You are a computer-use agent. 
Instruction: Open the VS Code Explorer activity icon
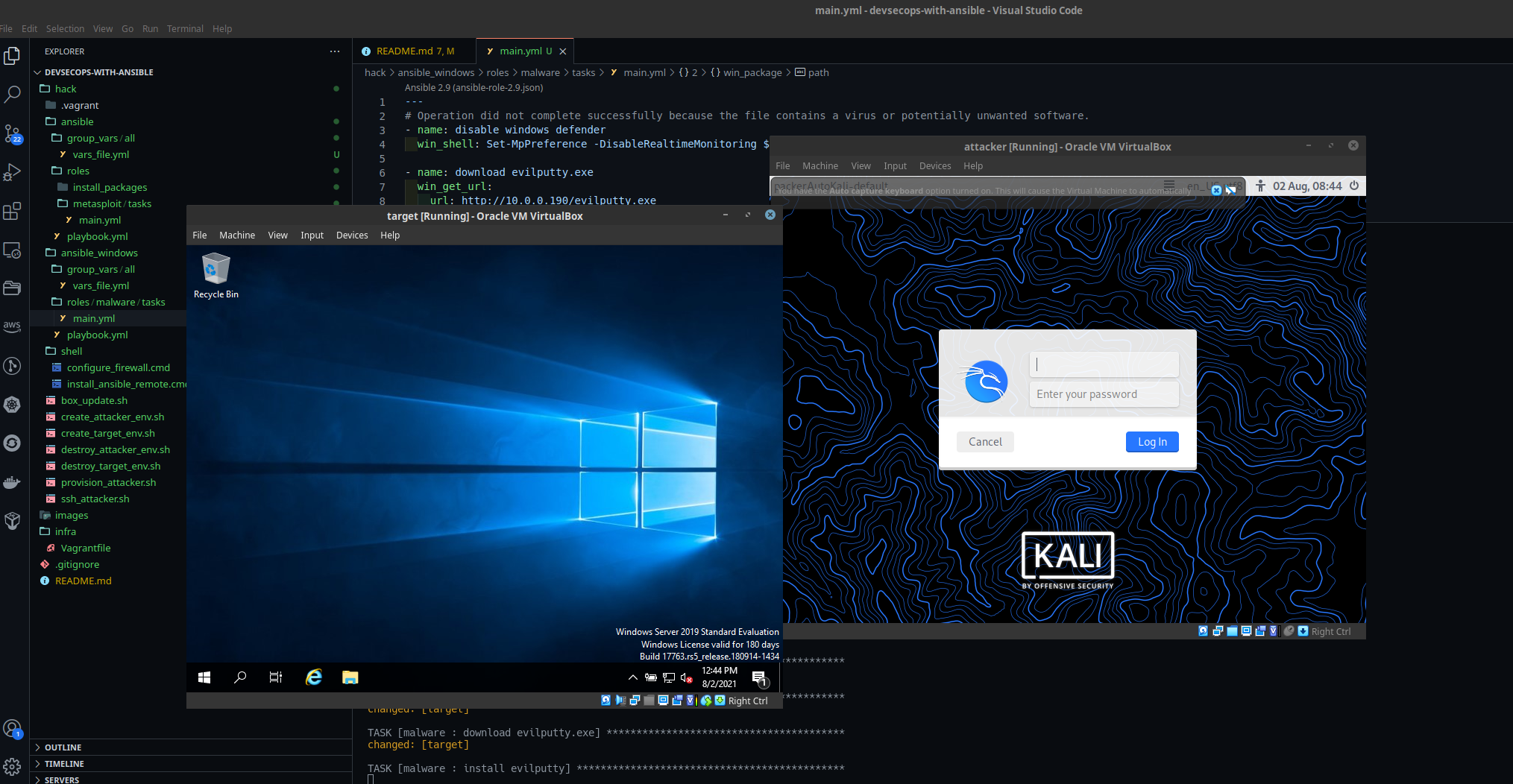point(12,56)
